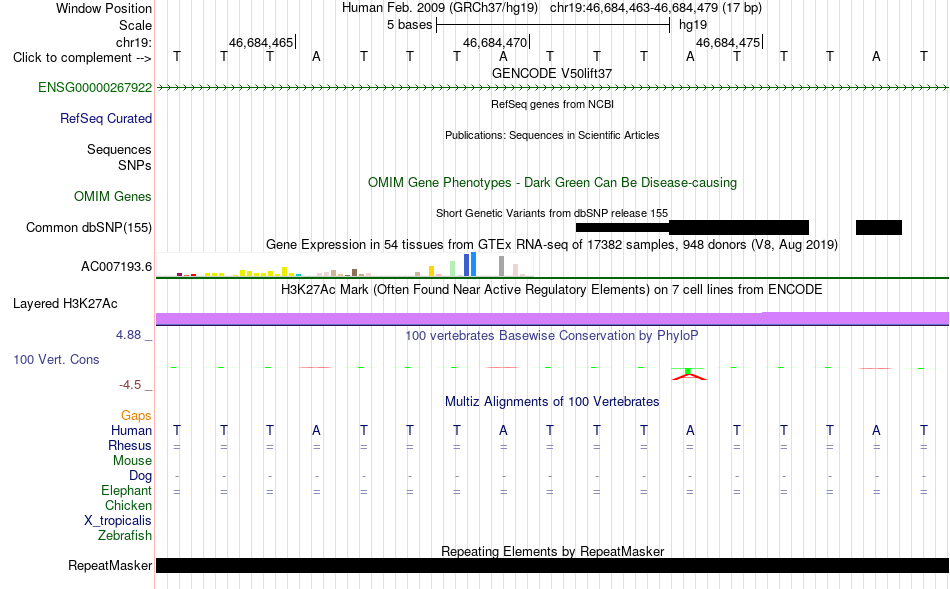
Task: Click the 46,684,475 position marker
Action: tap(728, 43)
